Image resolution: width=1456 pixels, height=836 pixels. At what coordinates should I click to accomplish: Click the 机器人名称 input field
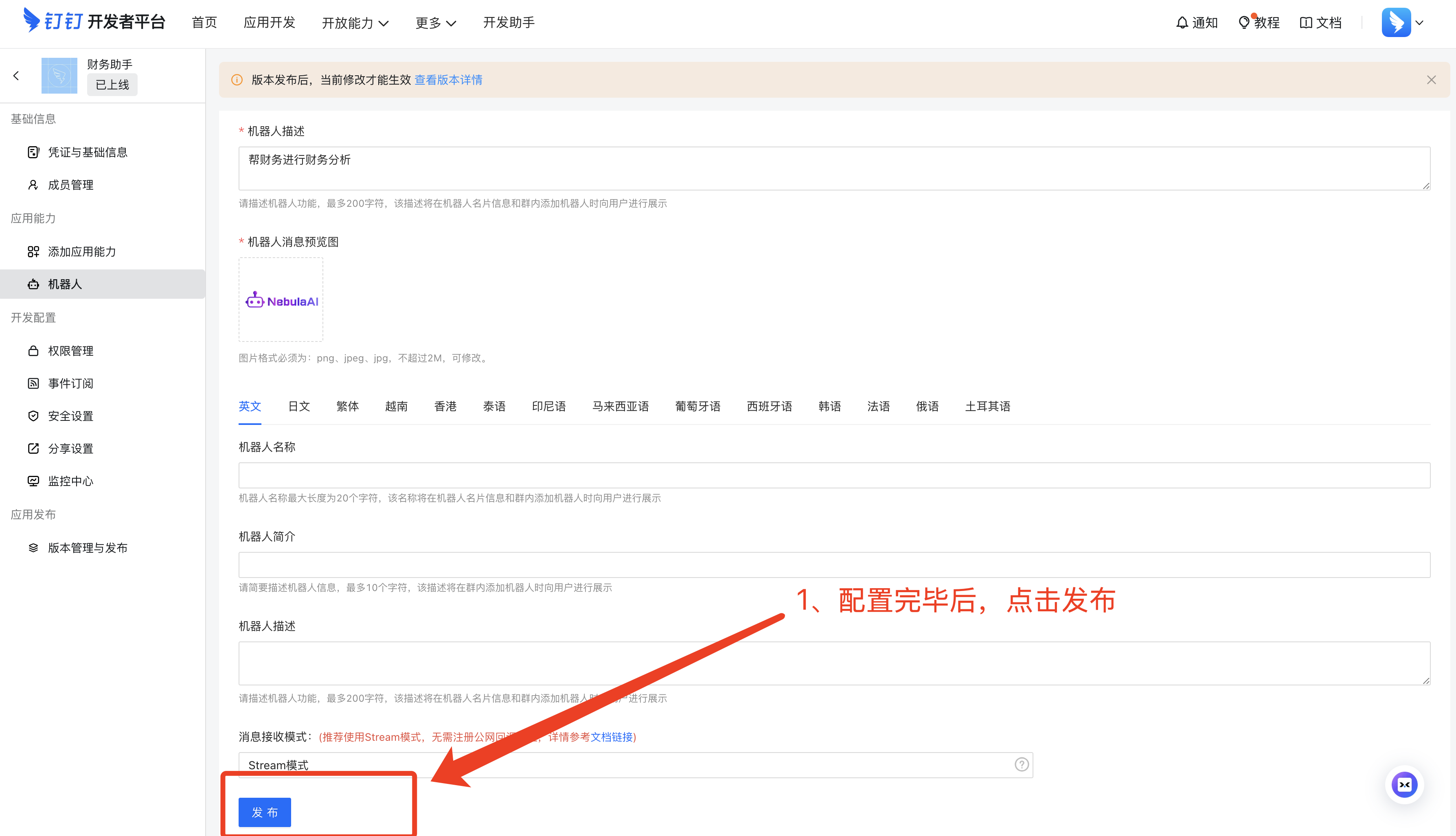click(834, 475)
